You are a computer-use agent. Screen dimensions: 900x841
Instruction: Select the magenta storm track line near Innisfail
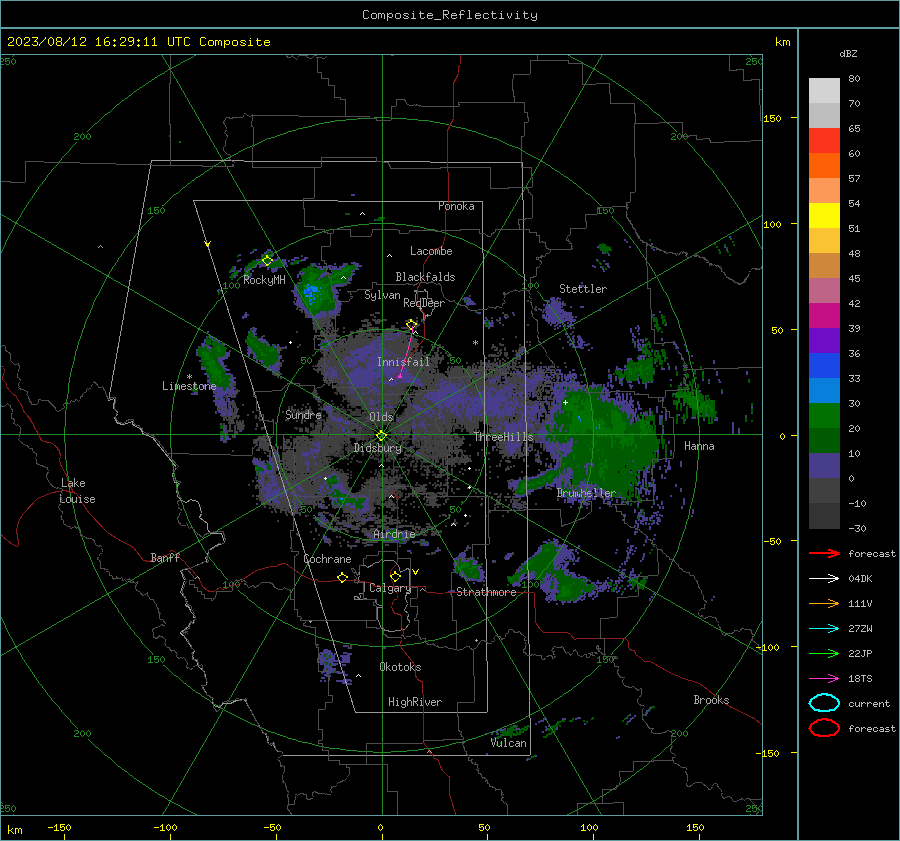click(x=406, y=351)
